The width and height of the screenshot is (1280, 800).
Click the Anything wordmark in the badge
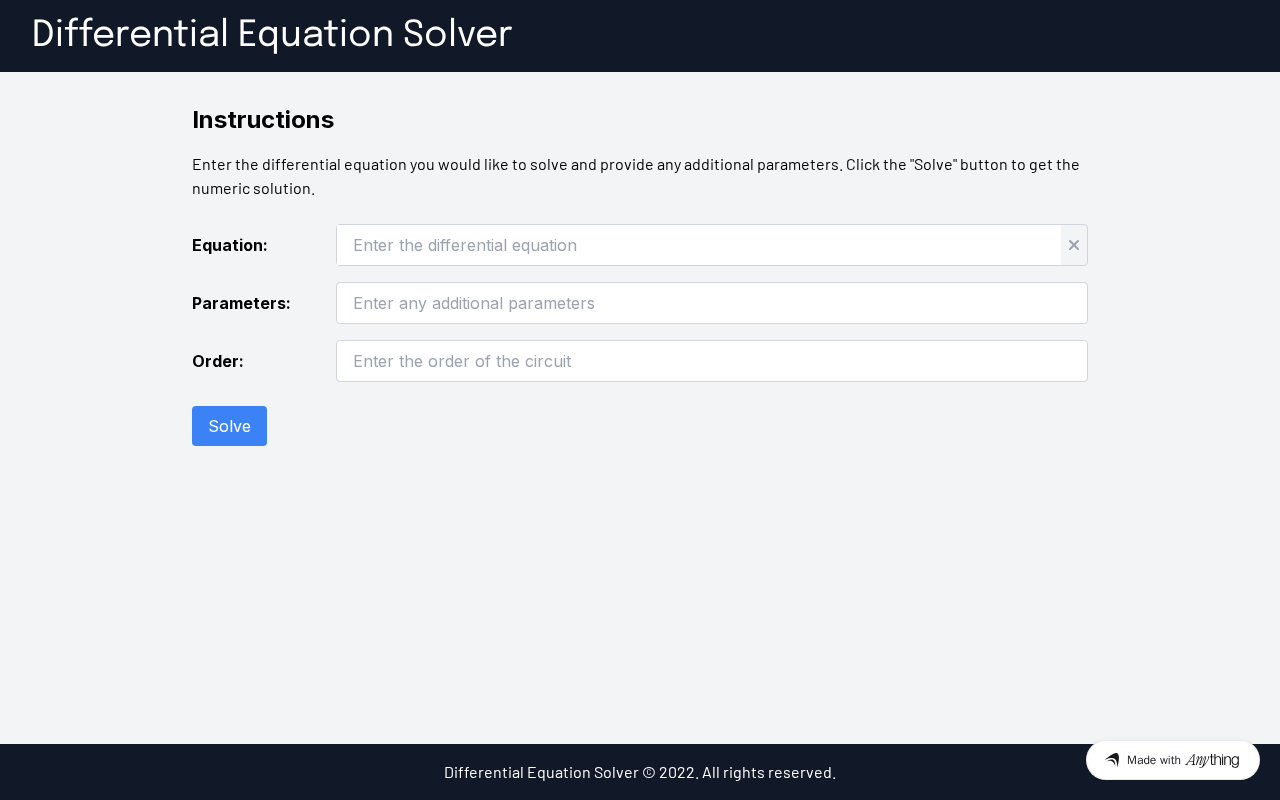(x=1212, y=760)
